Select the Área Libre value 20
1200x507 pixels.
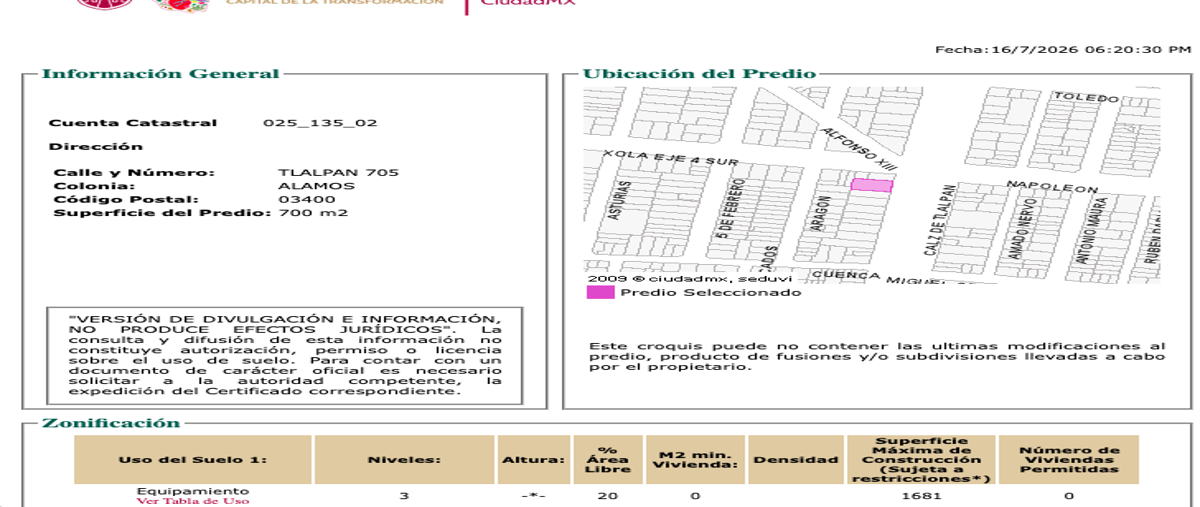pos(608,496)
